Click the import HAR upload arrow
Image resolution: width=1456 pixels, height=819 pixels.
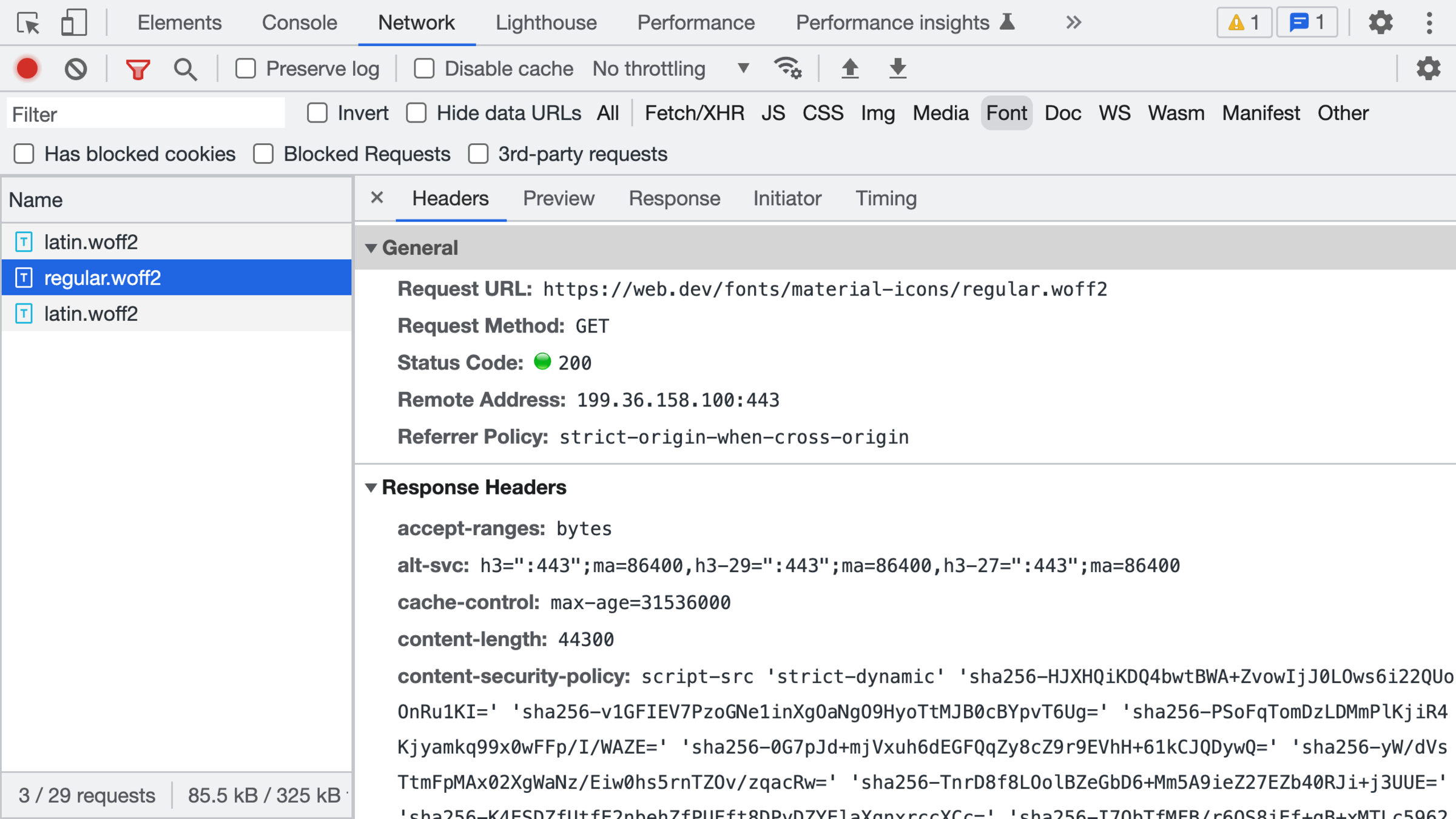(850, 69)
